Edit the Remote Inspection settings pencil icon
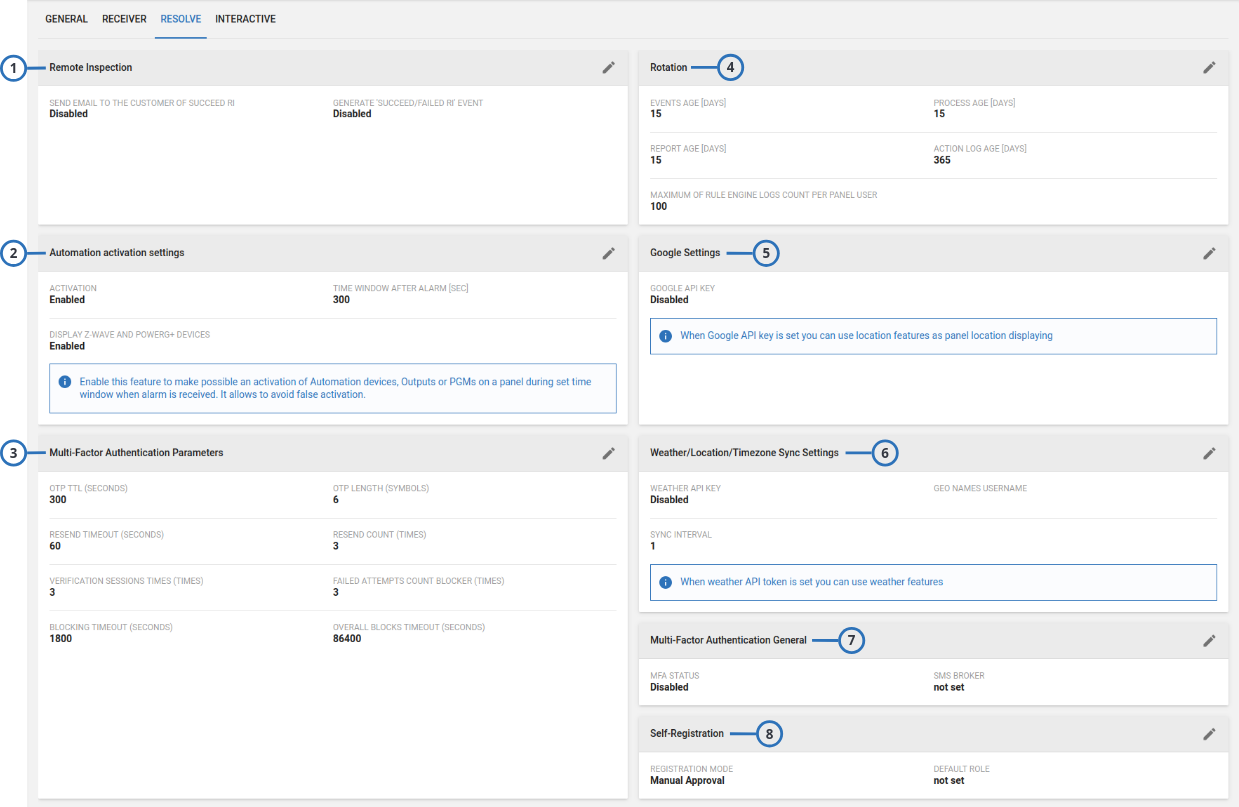Viewport: 1239px width, 807px height. (608, 68)
